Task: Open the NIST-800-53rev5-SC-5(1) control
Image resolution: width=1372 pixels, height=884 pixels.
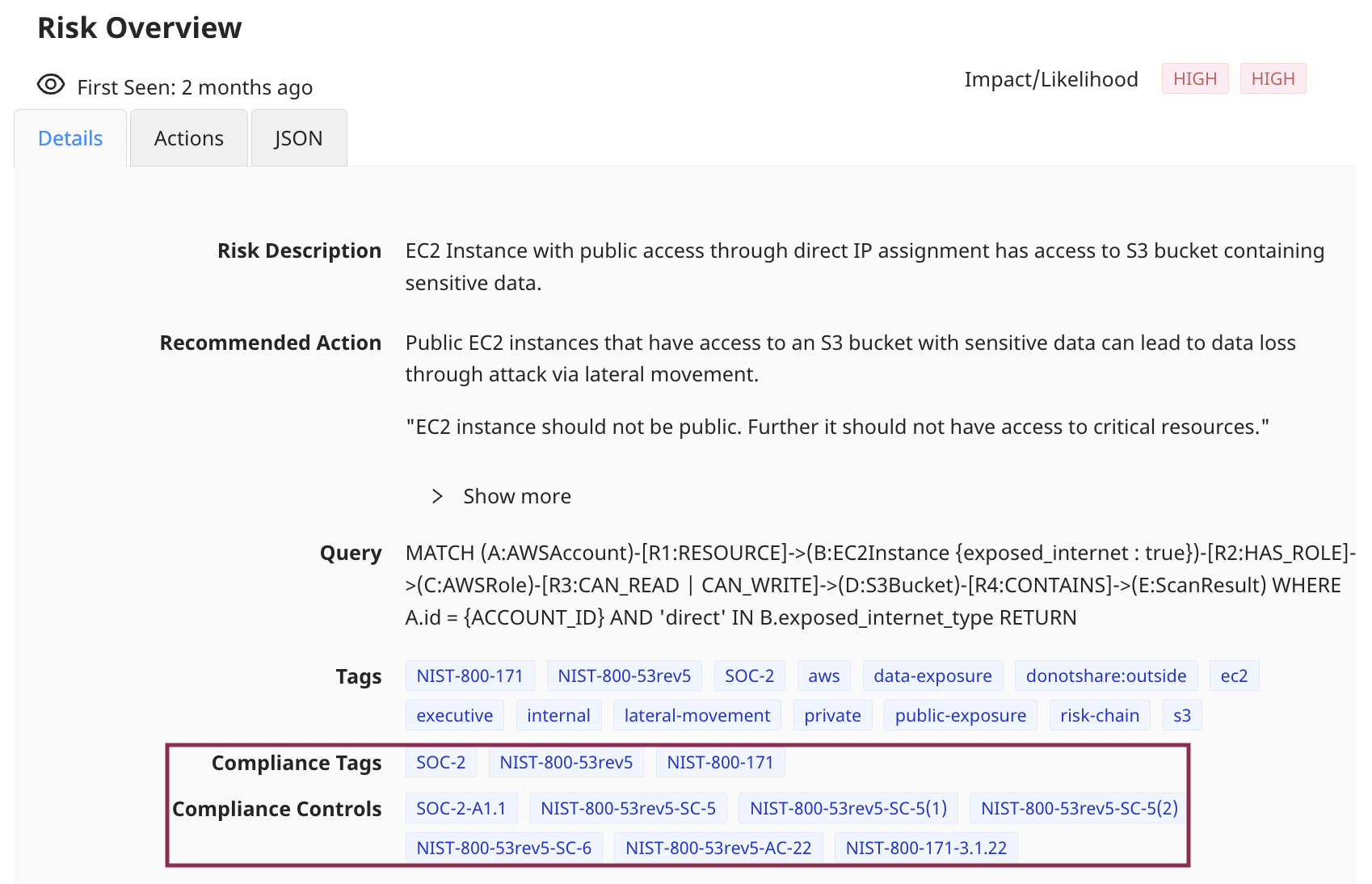Action: click(848, 808)
